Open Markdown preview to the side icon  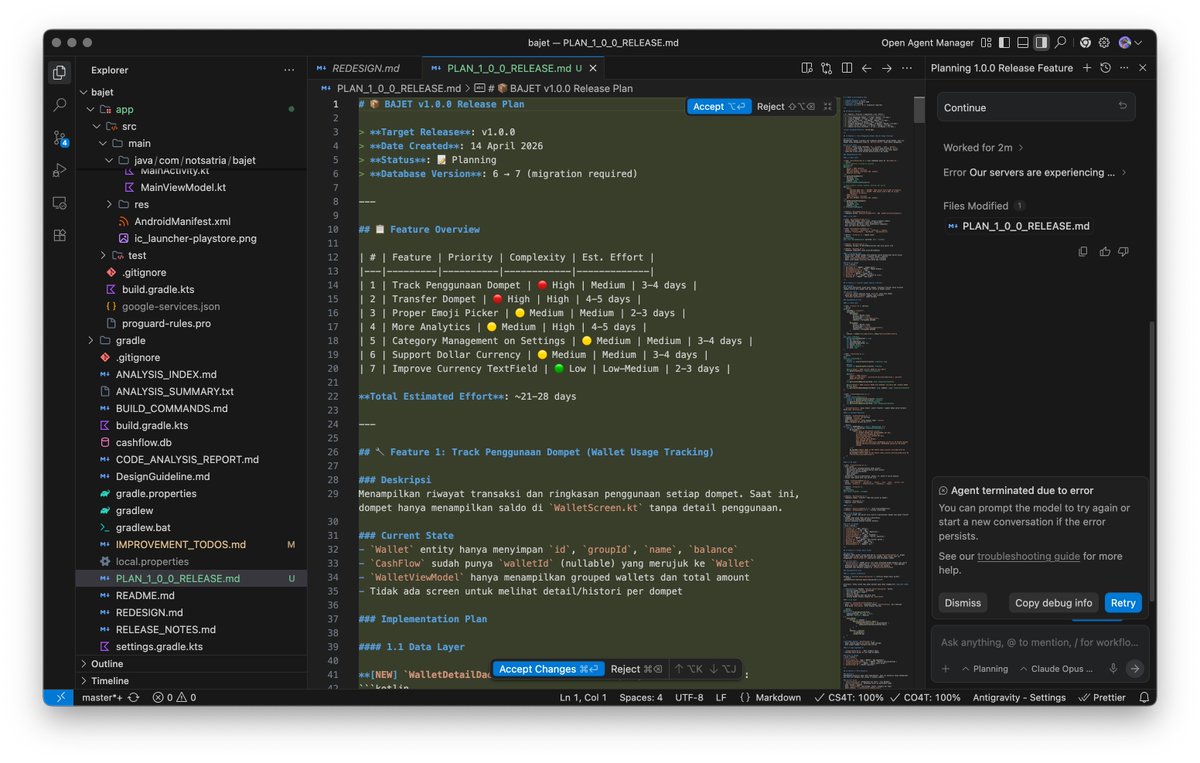tap(807, 68)
